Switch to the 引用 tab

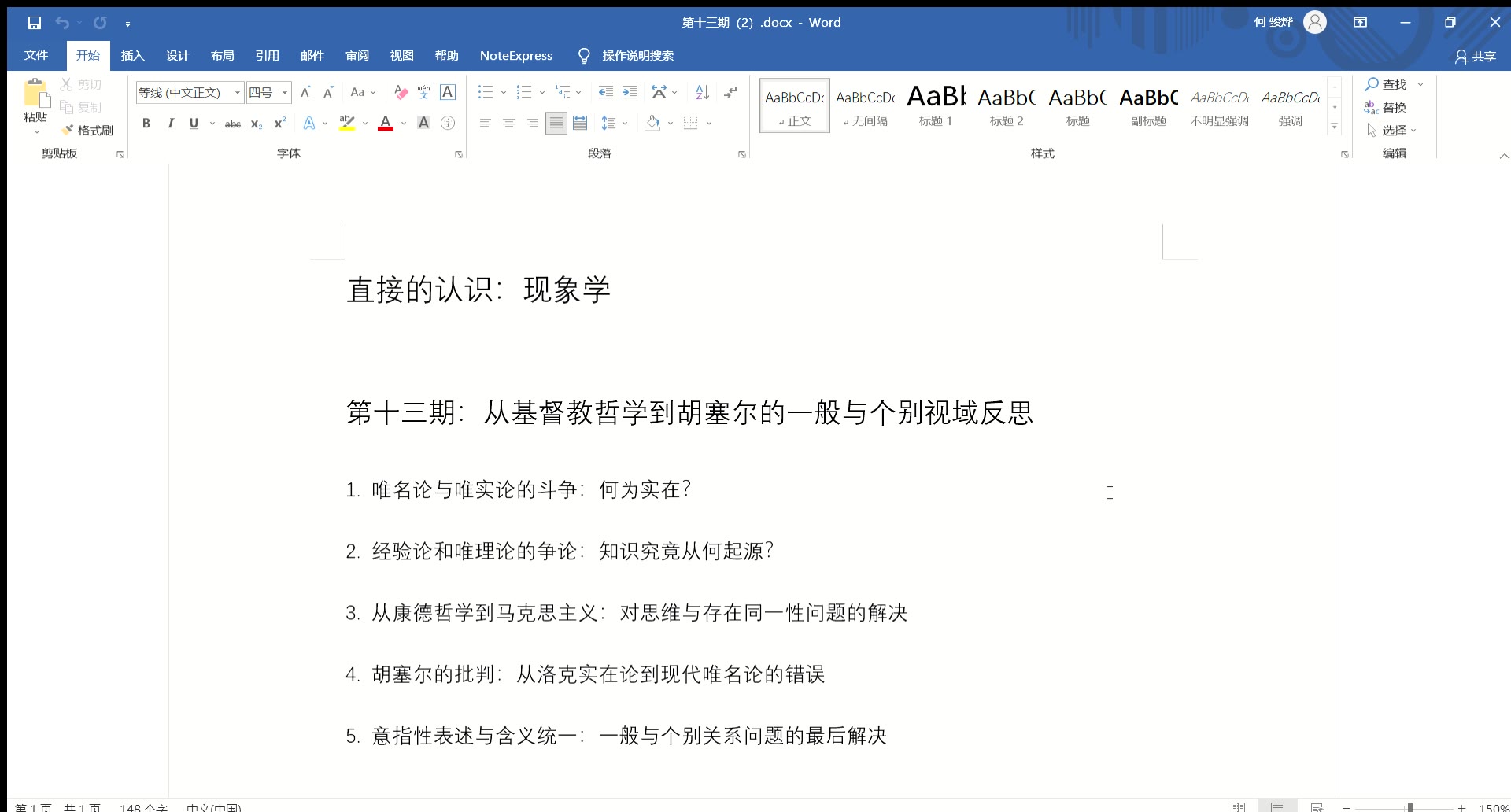(267, 55)
